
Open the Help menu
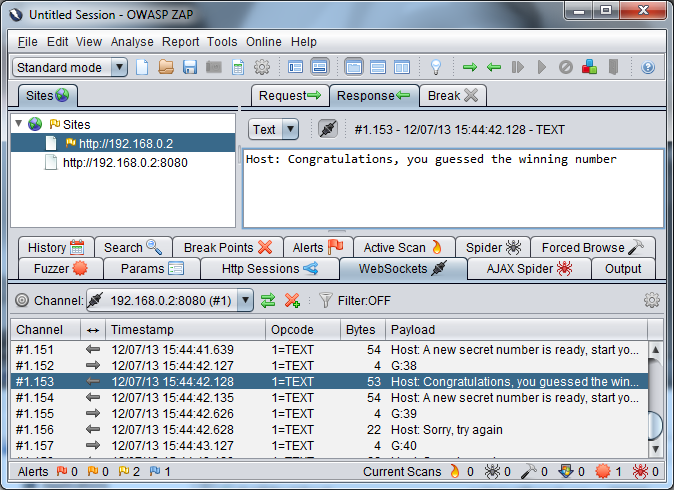[x=303, y=42]
